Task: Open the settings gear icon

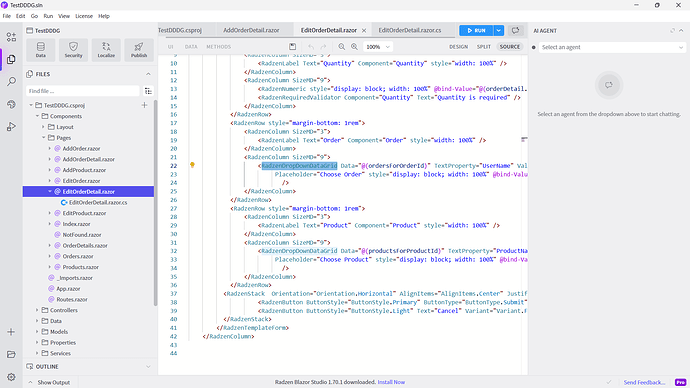Action: point(11,377)
